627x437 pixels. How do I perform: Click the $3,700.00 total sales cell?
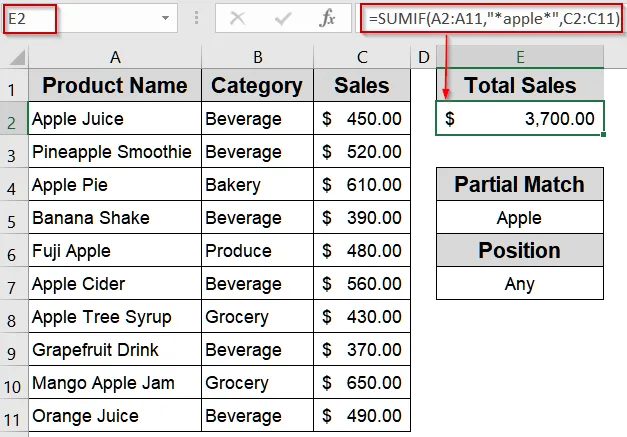pyautogui.click(x=520, y=118)
